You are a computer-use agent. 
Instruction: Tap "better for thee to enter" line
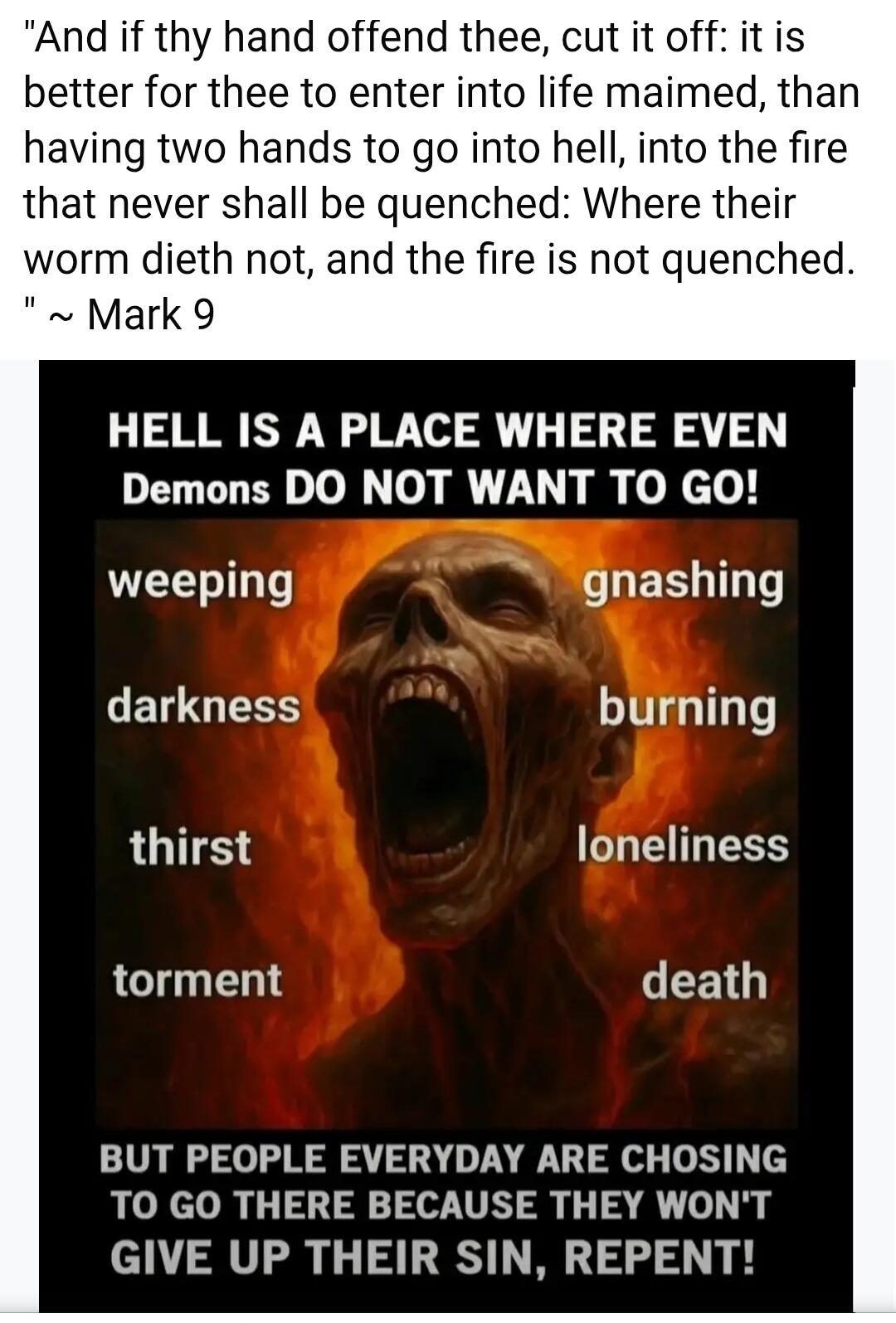pyautogui.click(x=441, y=92)
